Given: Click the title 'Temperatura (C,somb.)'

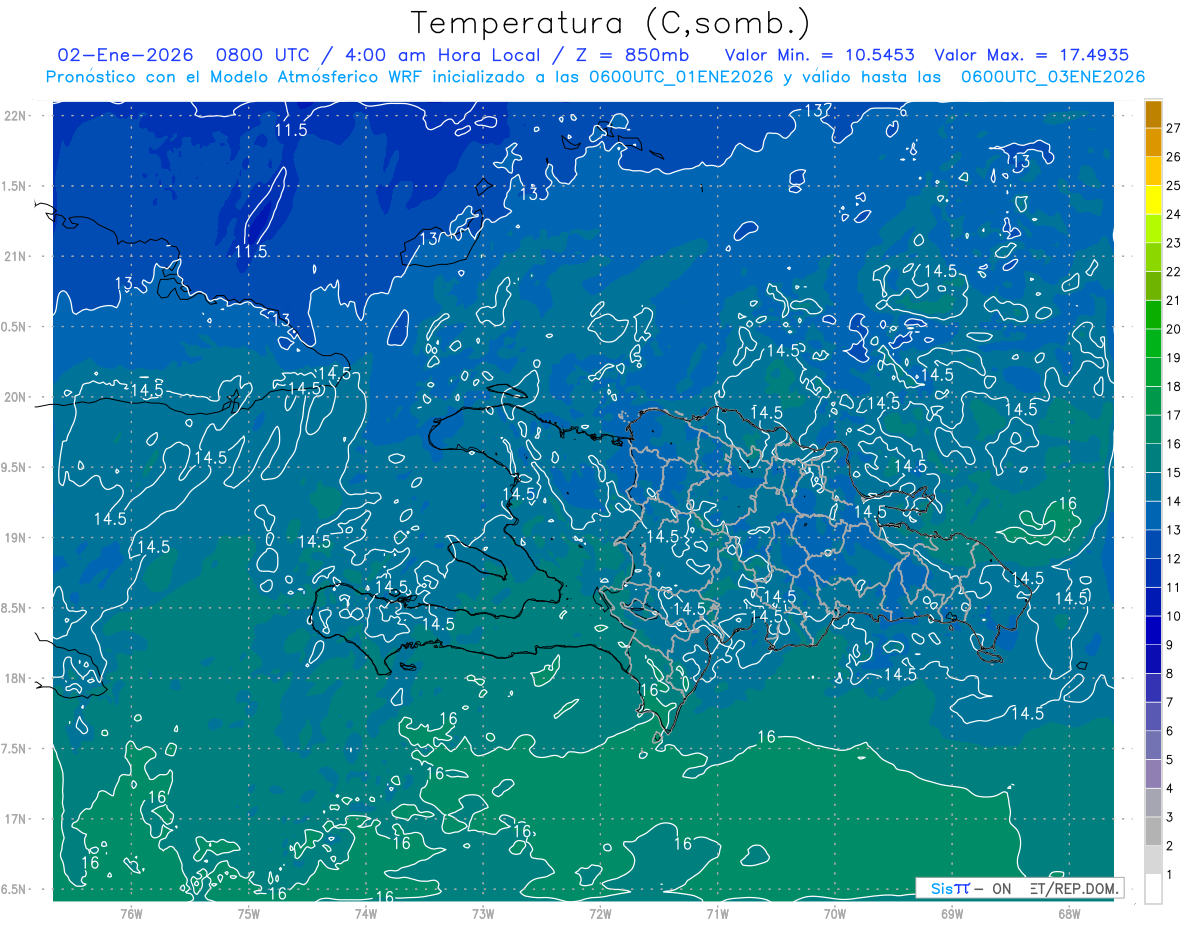Looking at the screenshot, I should click(x=611, y=23).
